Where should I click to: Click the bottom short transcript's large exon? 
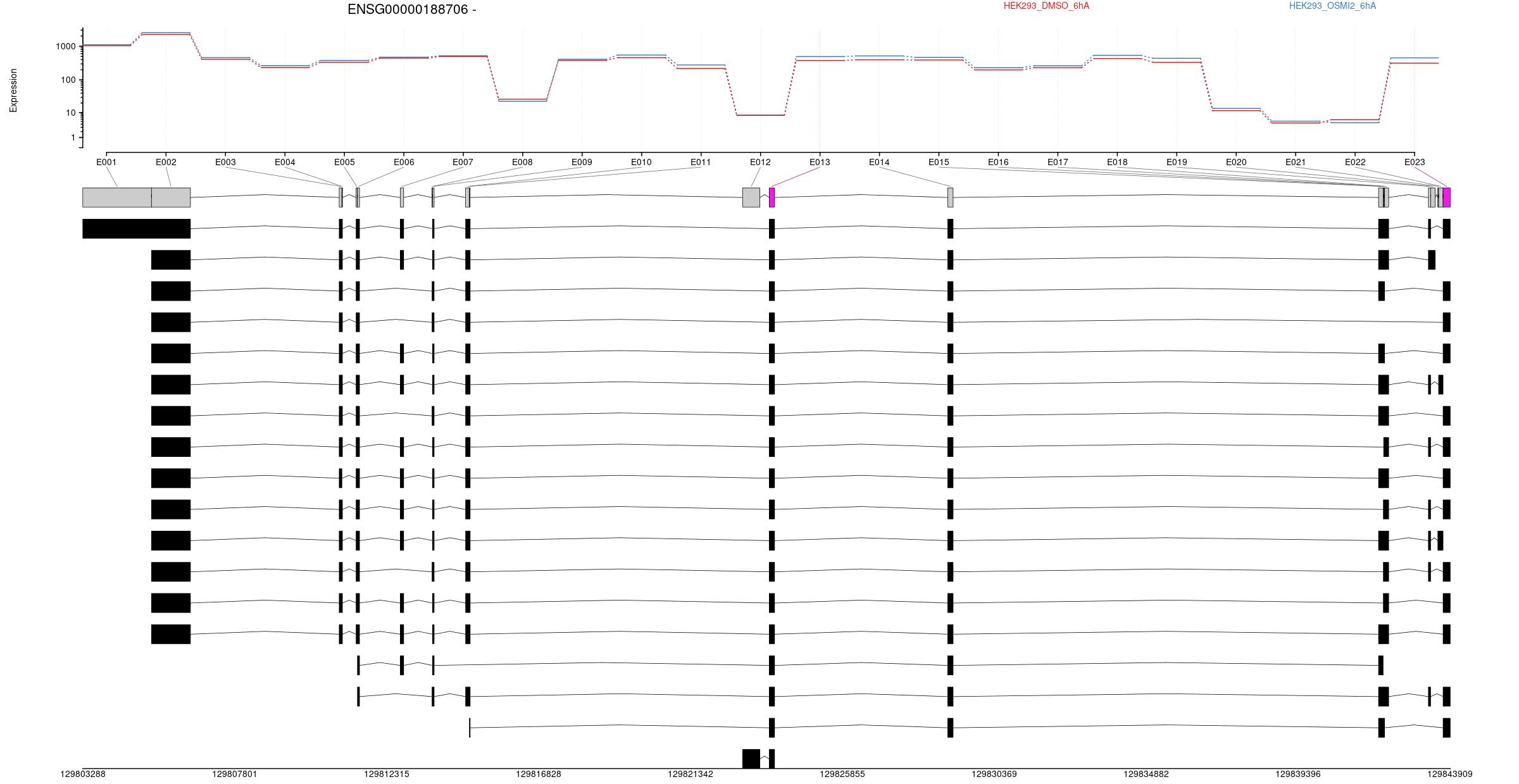click(x=751, y=759)
